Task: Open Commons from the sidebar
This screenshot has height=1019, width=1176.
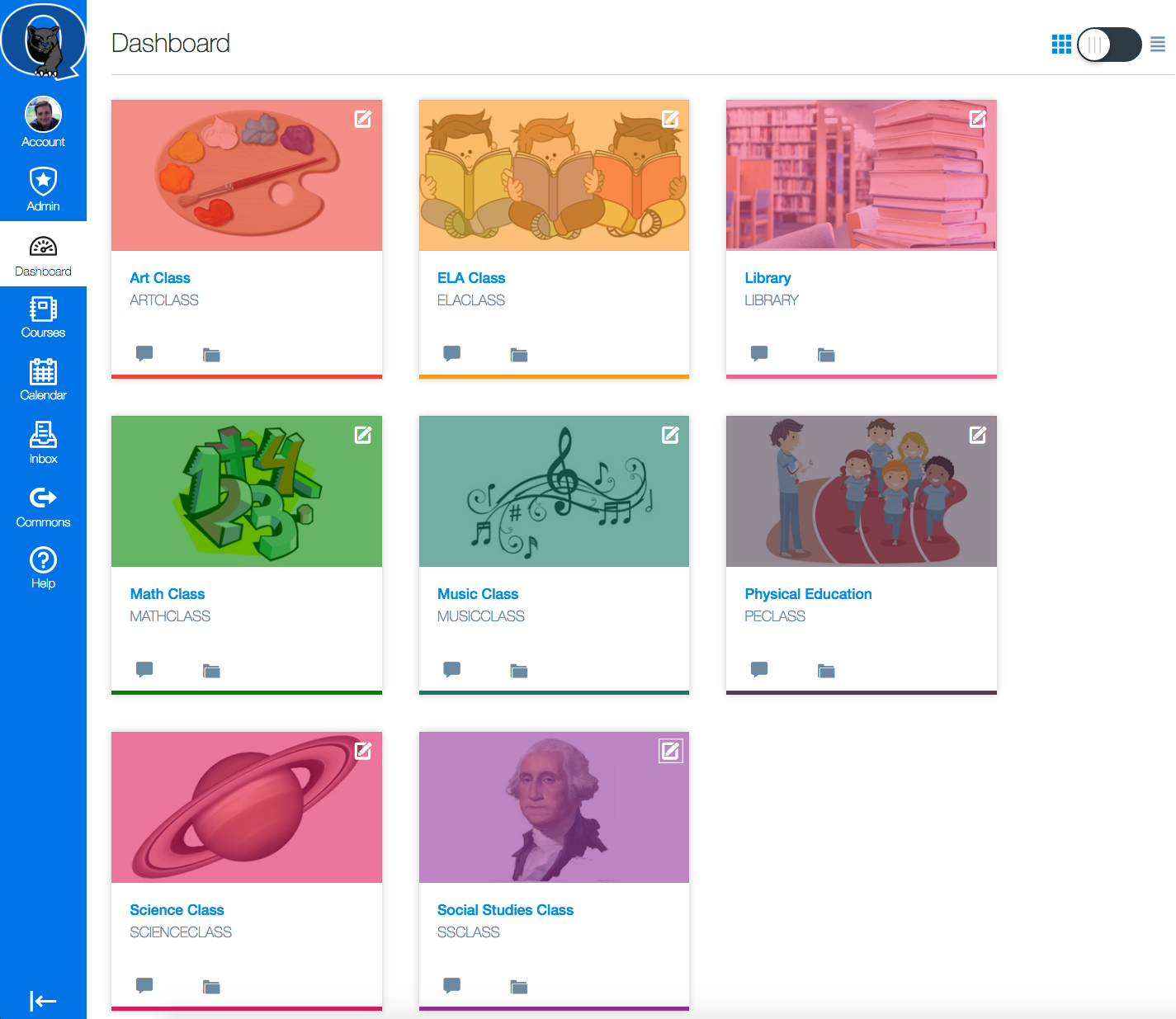Action: (43, 506)
